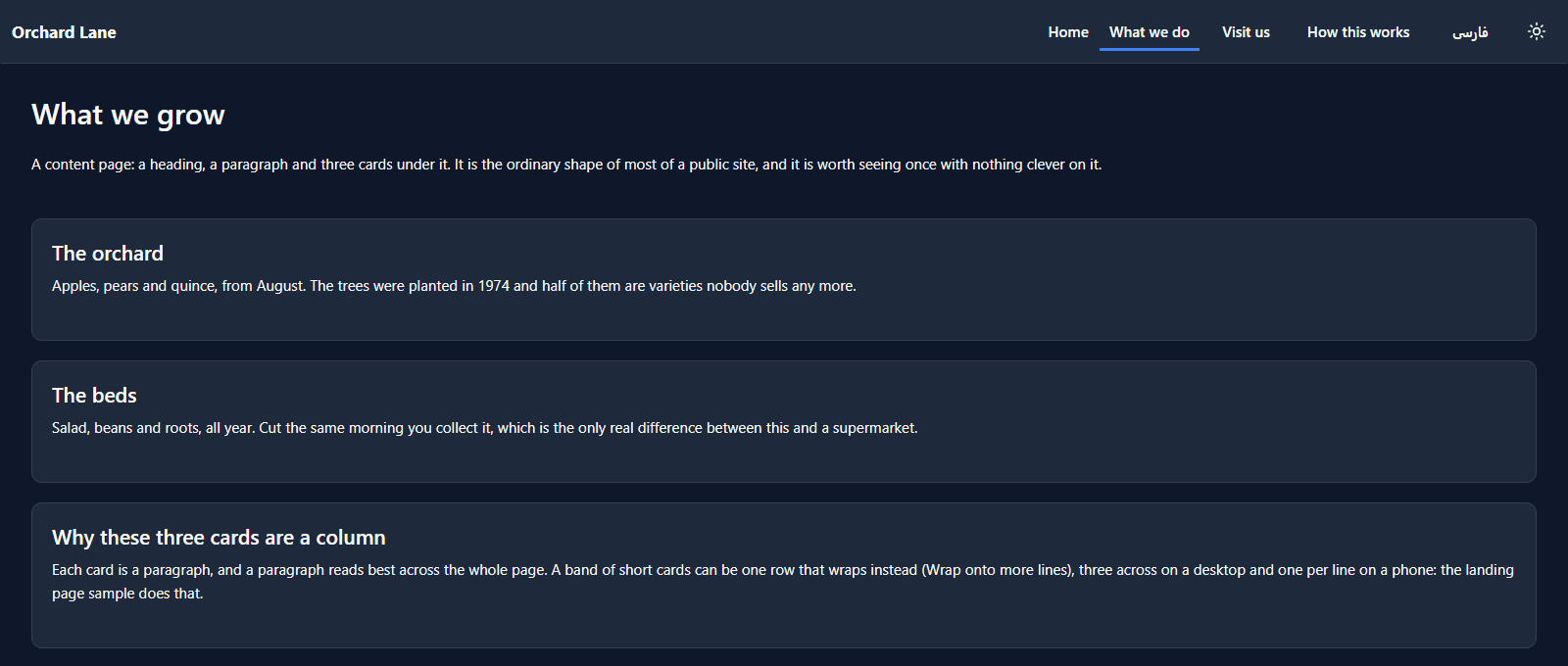Go to the Home page
1568x666 pixels.
[x=1068, y=32]
